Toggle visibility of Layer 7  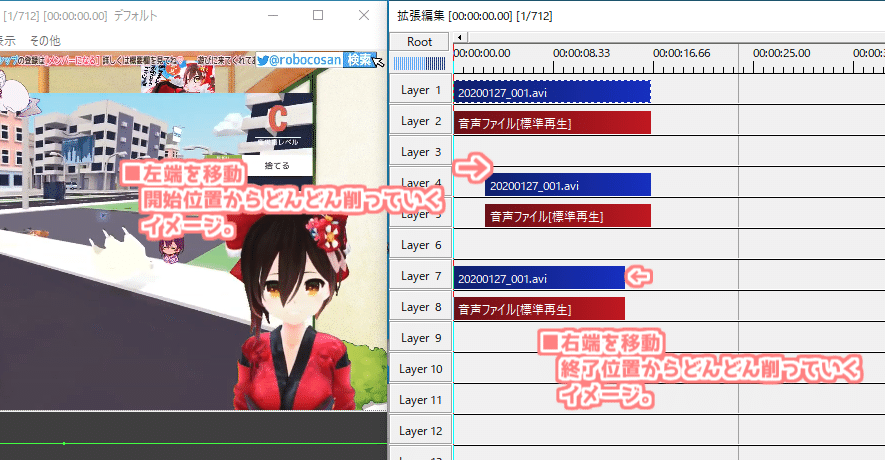tap(420, 276)
